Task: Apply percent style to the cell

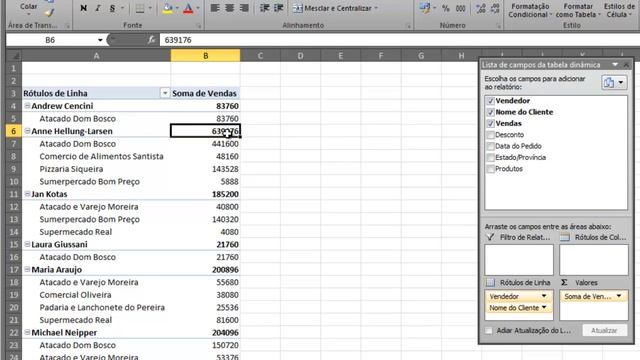Action: click(446, 8)
